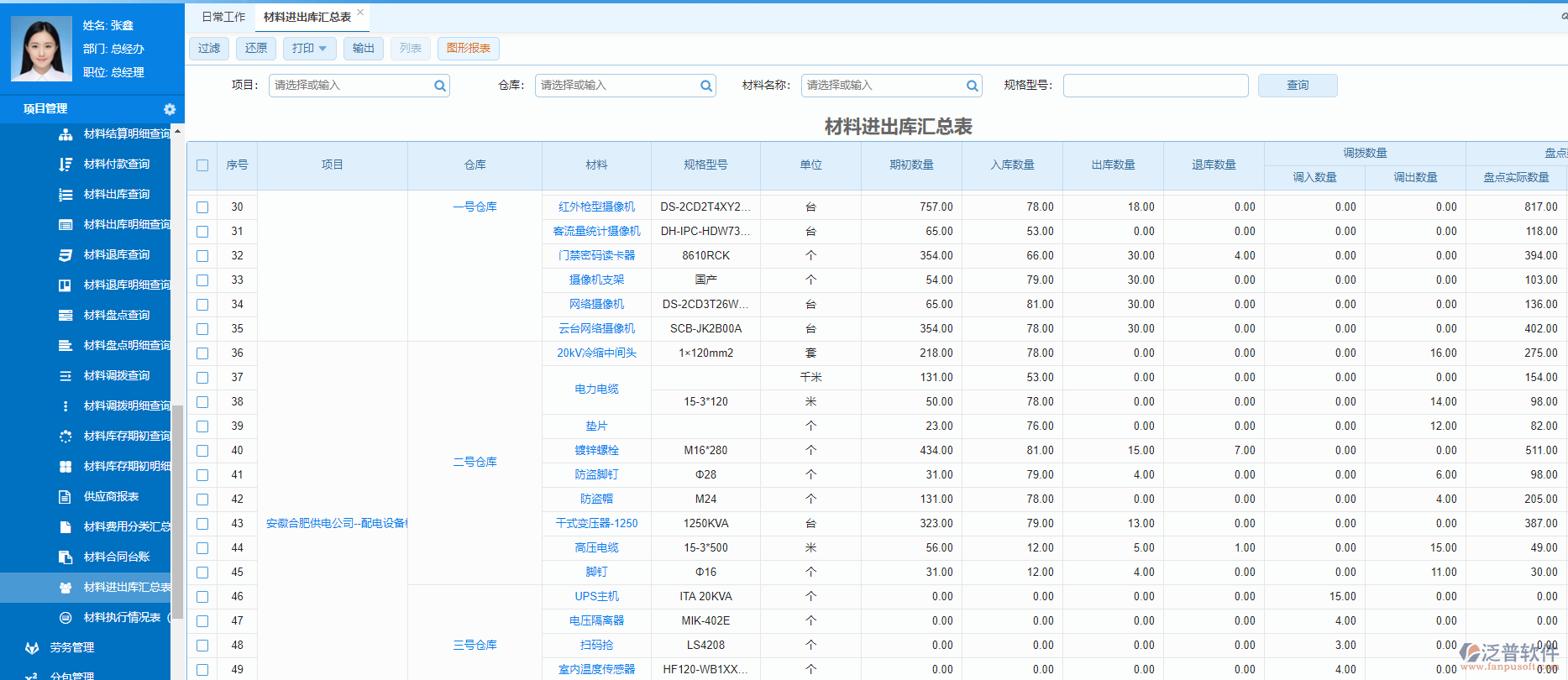Open 材料调拨查询 sidebar icon
This screenshot has height=680, width=1568.
[66, 376]
